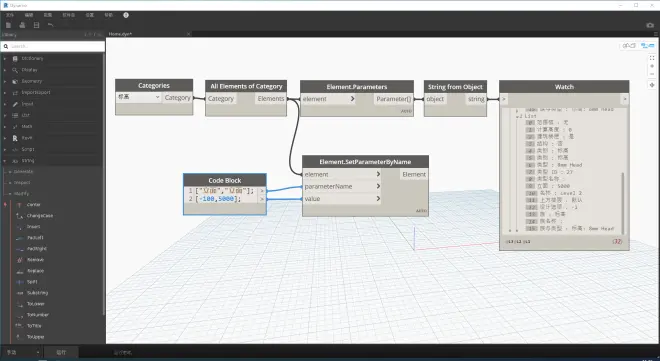Click the Open file icon in toolbar

pos(22,25)
